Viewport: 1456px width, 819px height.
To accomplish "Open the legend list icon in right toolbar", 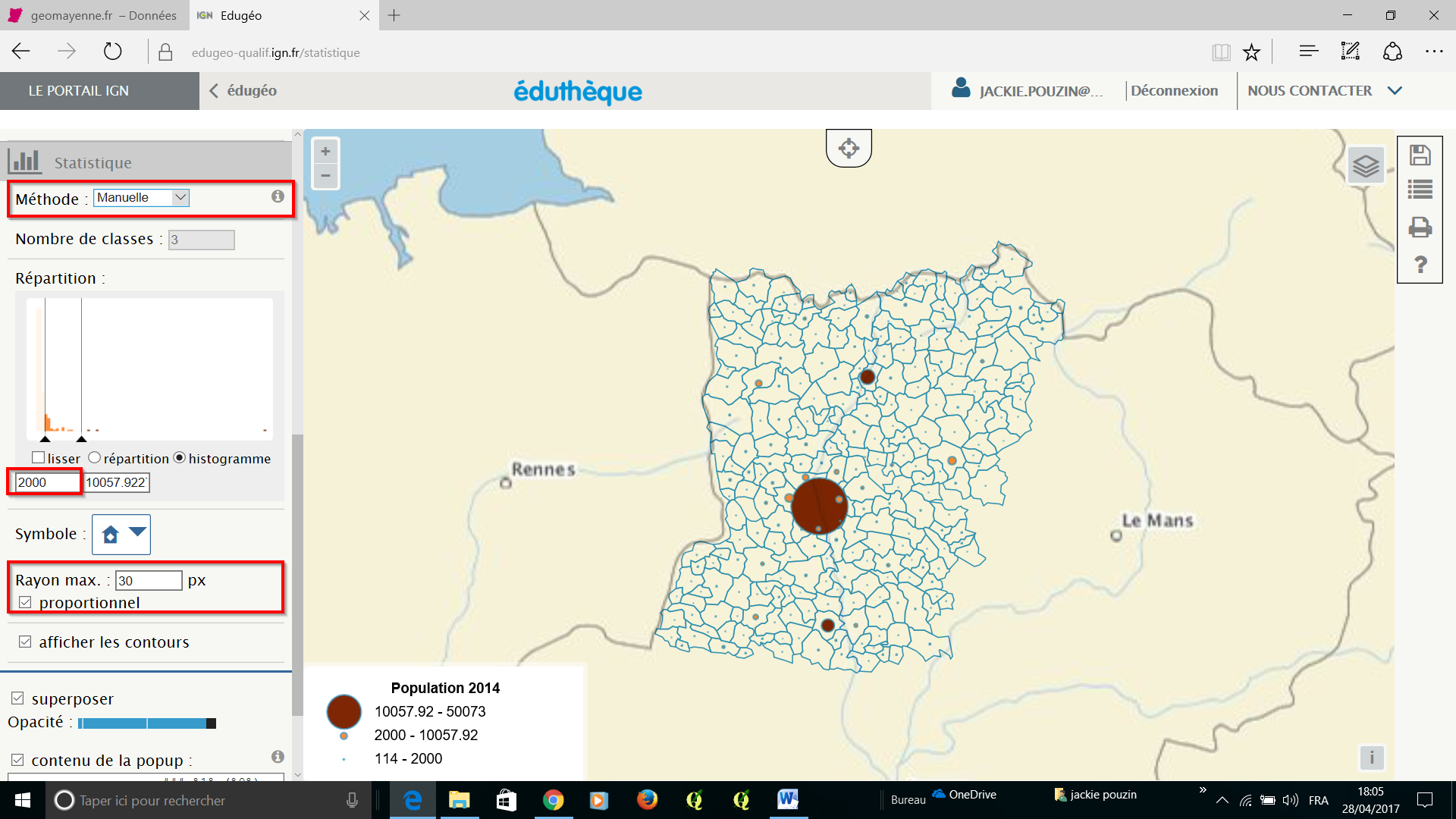I will coord(1420,190).
